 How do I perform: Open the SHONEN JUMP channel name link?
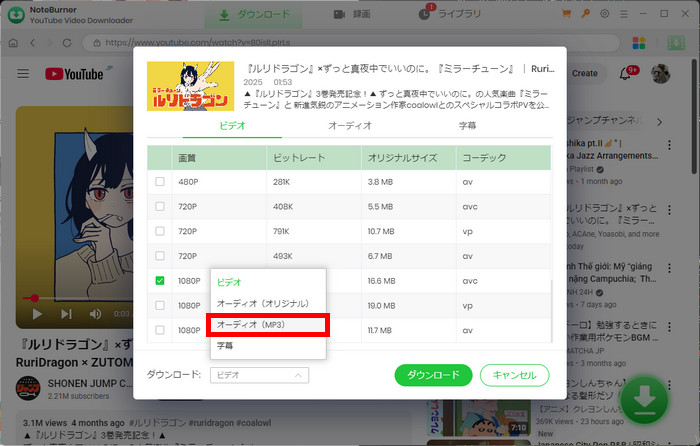coord(90,383)
